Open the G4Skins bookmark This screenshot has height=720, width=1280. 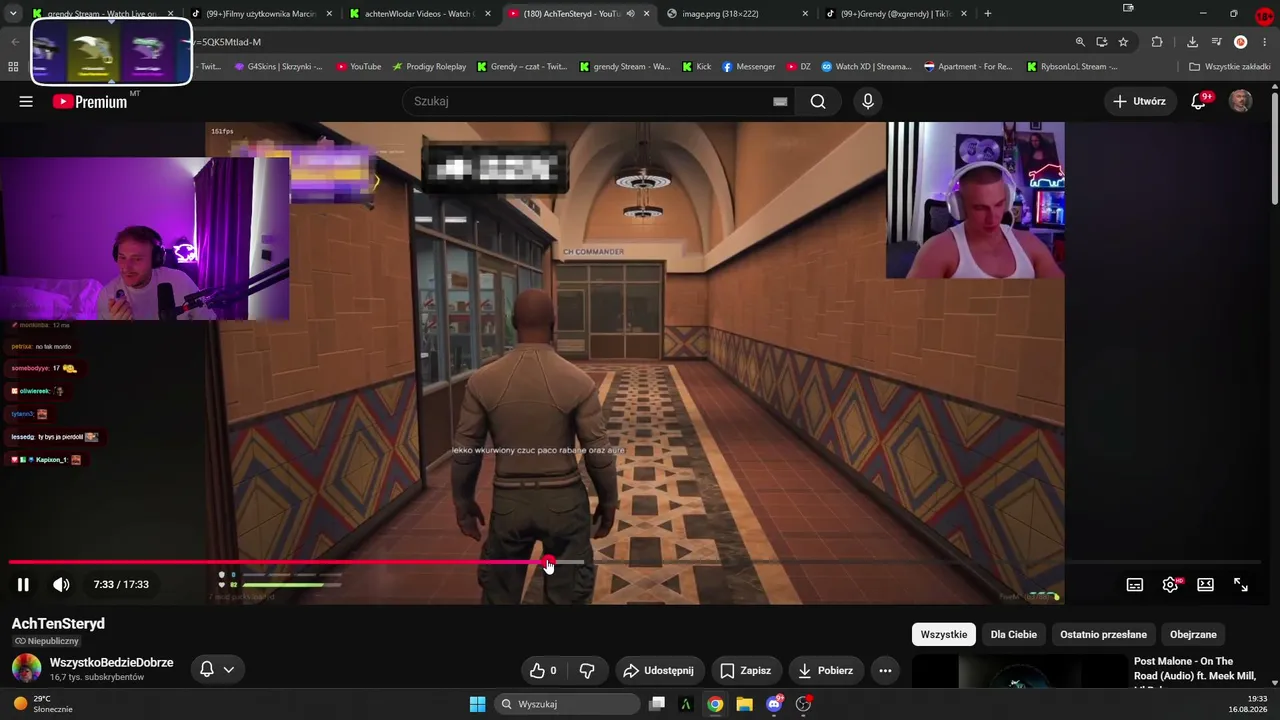click(277, 67)
